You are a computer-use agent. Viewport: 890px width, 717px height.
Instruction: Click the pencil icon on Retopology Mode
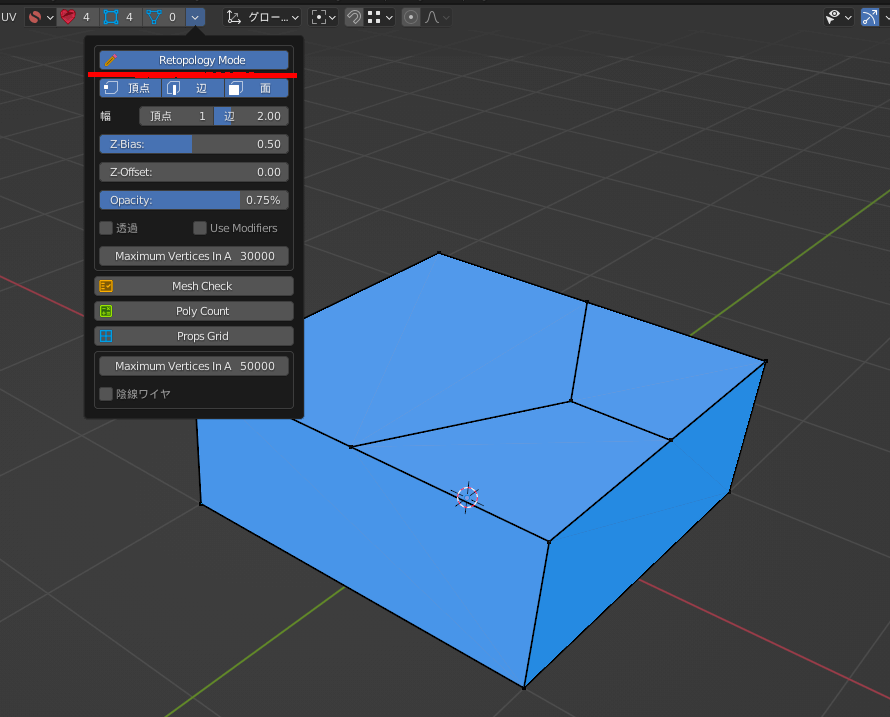[x=111, y=60]
